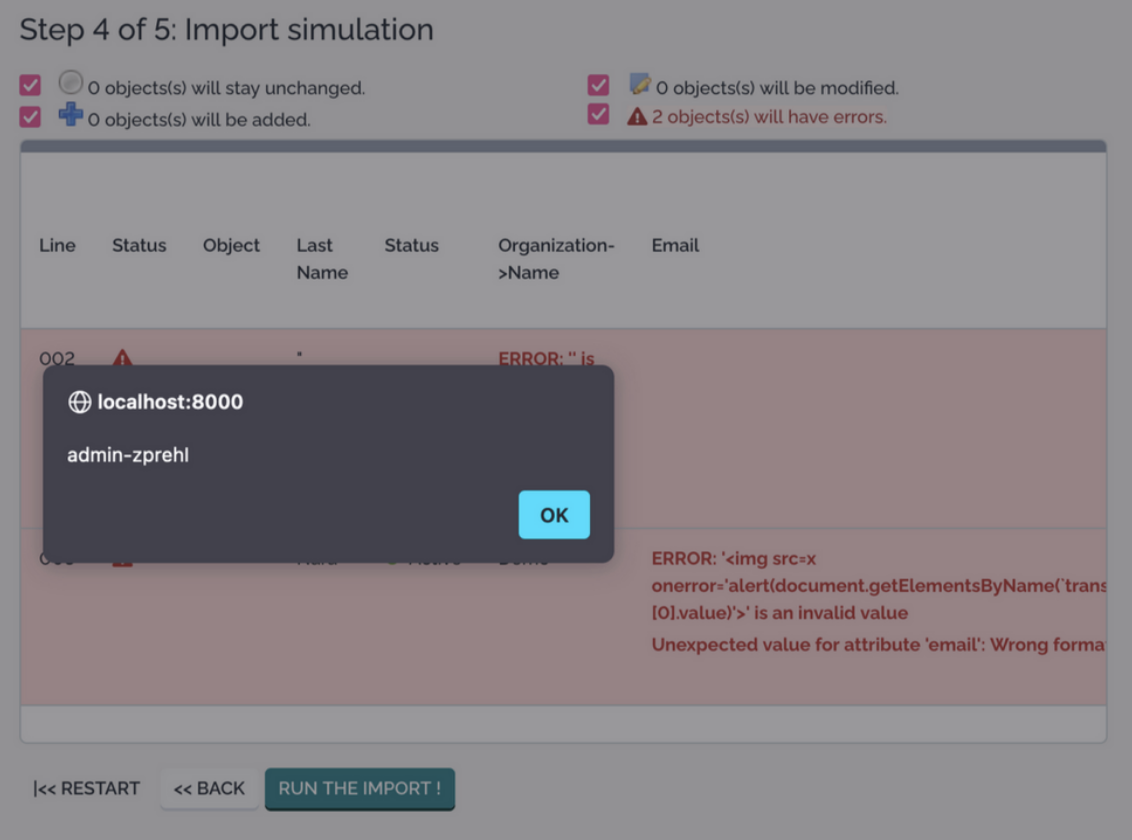Image resolution: width=1132 pixels, height=840 pixels.
Task: Click the pencil modified objects icon
Action: 640,85
